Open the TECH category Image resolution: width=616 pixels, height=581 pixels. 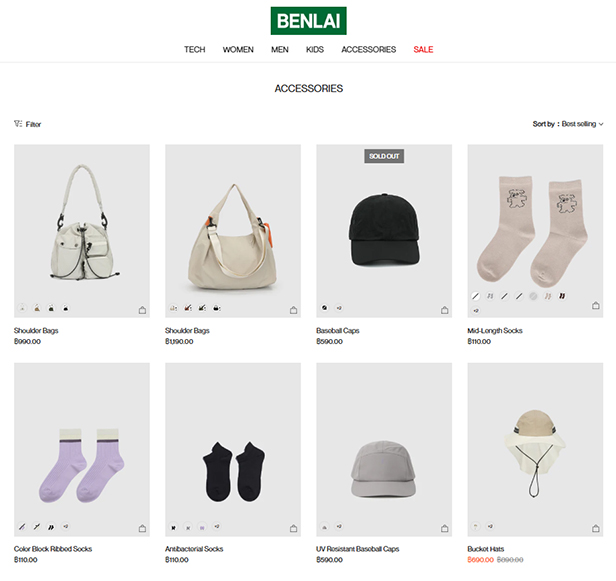point(194,49)
